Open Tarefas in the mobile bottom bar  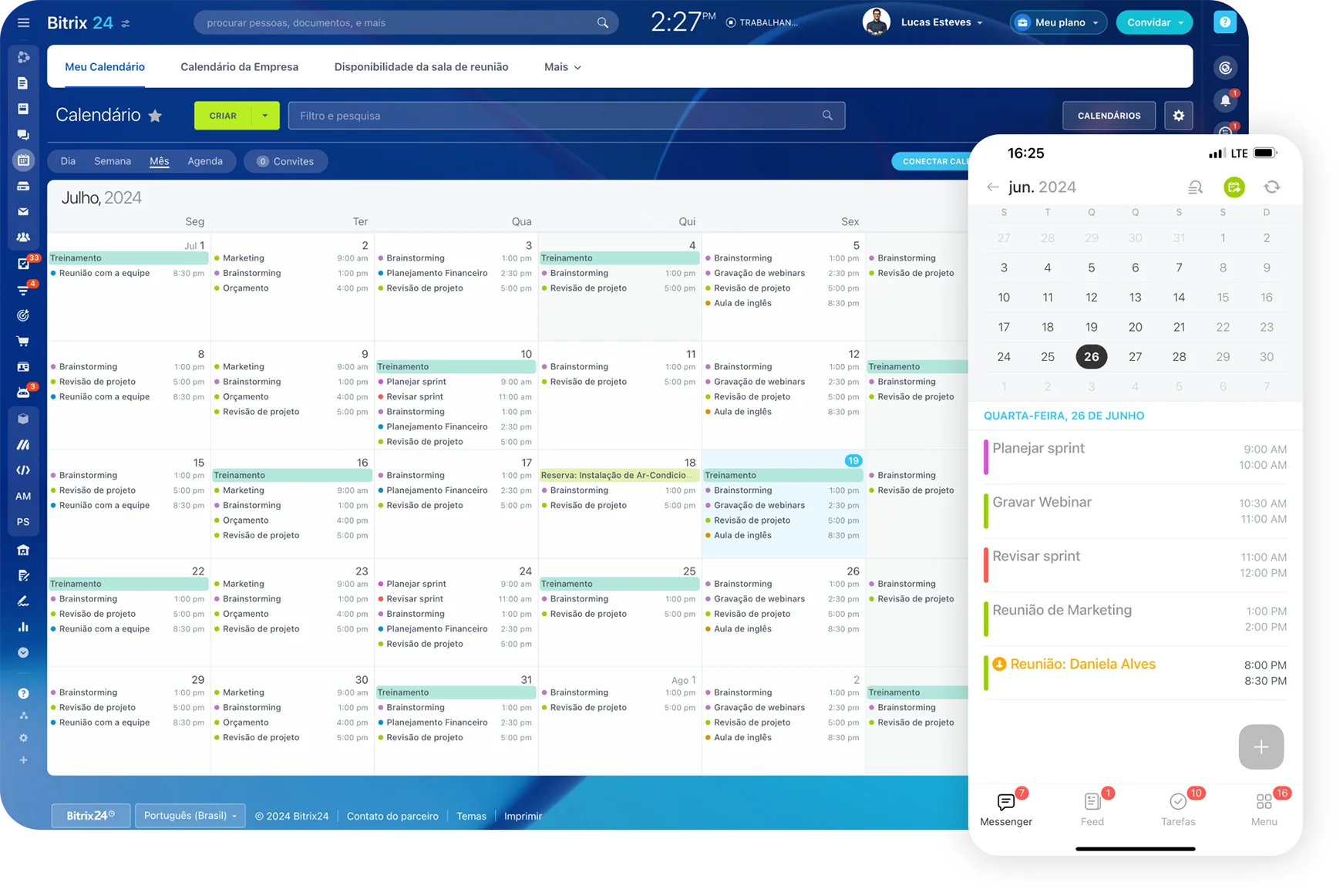[1177, 809]
